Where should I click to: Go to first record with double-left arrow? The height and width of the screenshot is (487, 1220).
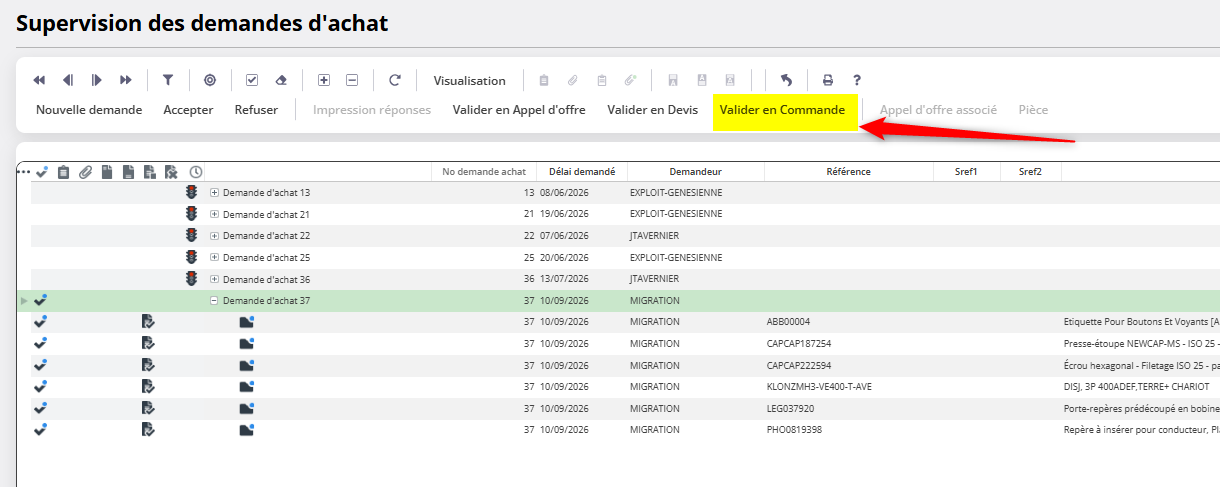(39, 80)
